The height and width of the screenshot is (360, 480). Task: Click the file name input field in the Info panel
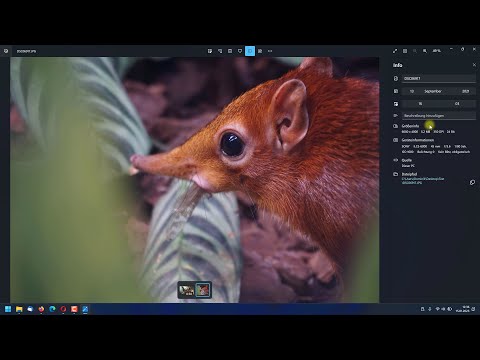439,78
